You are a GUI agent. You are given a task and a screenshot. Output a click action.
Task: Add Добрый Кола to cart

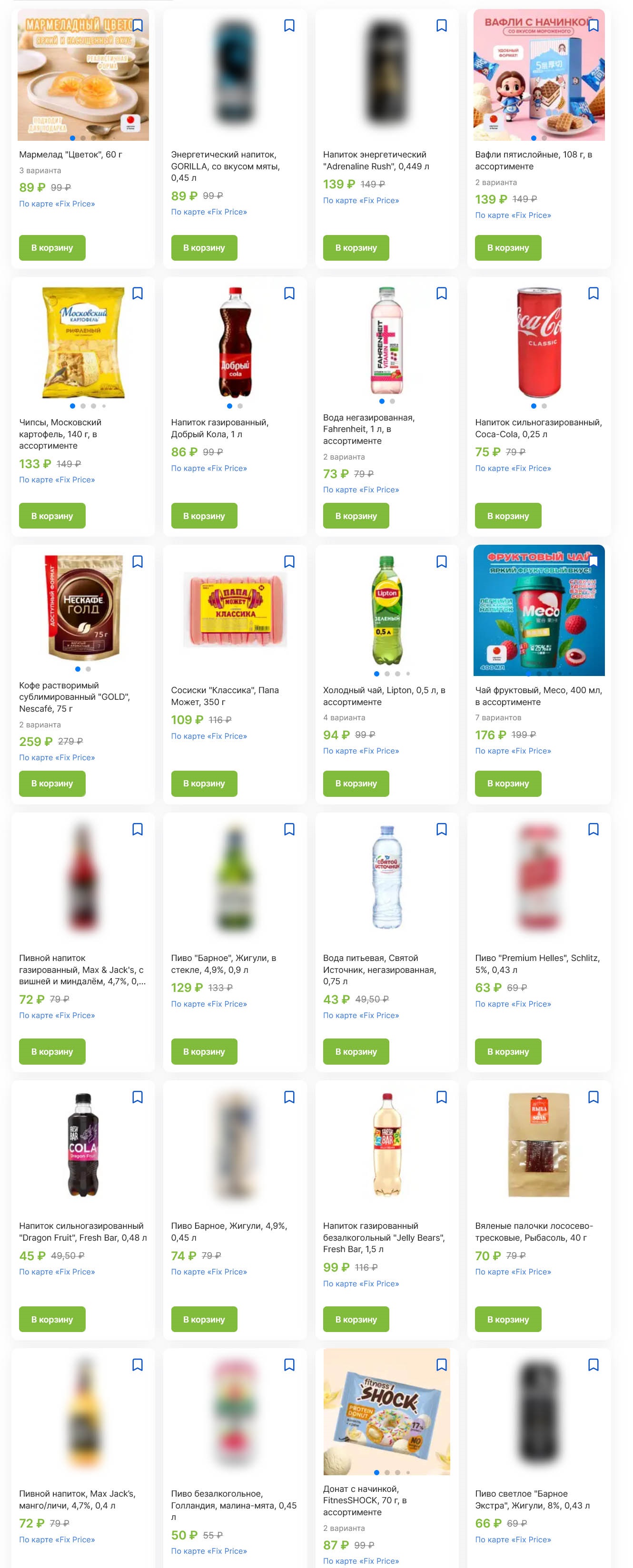(x=204, y=516)
